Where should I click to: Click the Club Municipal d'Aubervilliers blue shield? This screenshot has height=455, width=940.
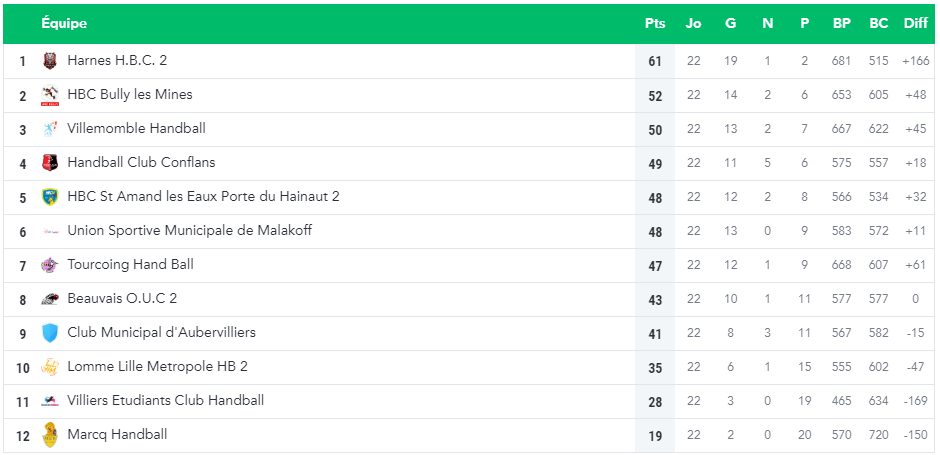pyautogui.click(x=50, y=333)
